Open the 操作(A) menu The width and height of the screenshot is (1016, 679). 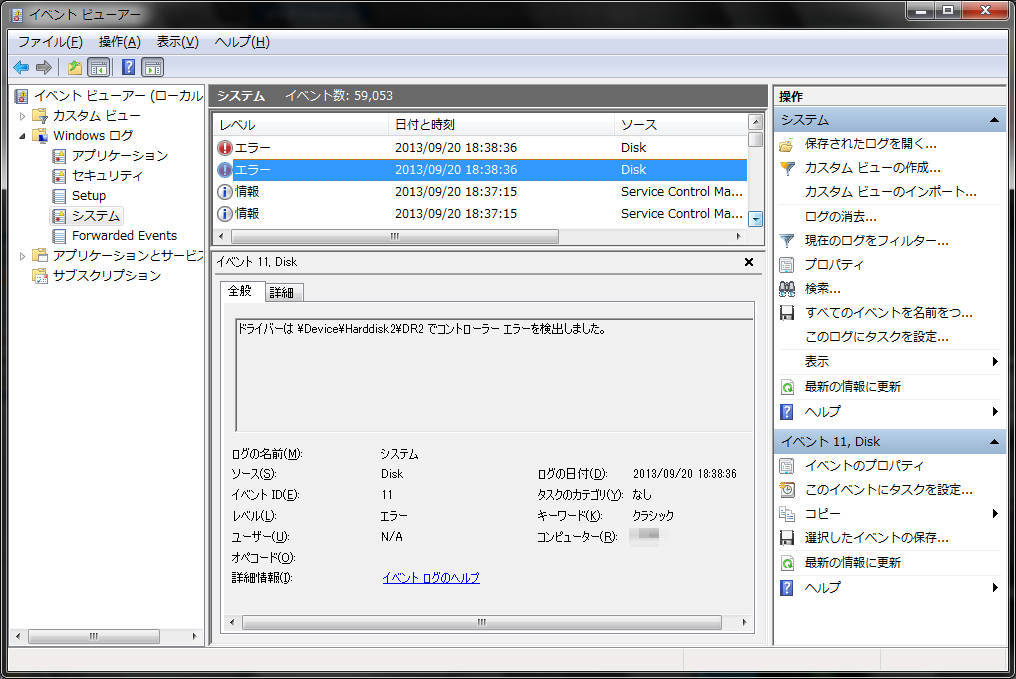(x=119, y=42)
